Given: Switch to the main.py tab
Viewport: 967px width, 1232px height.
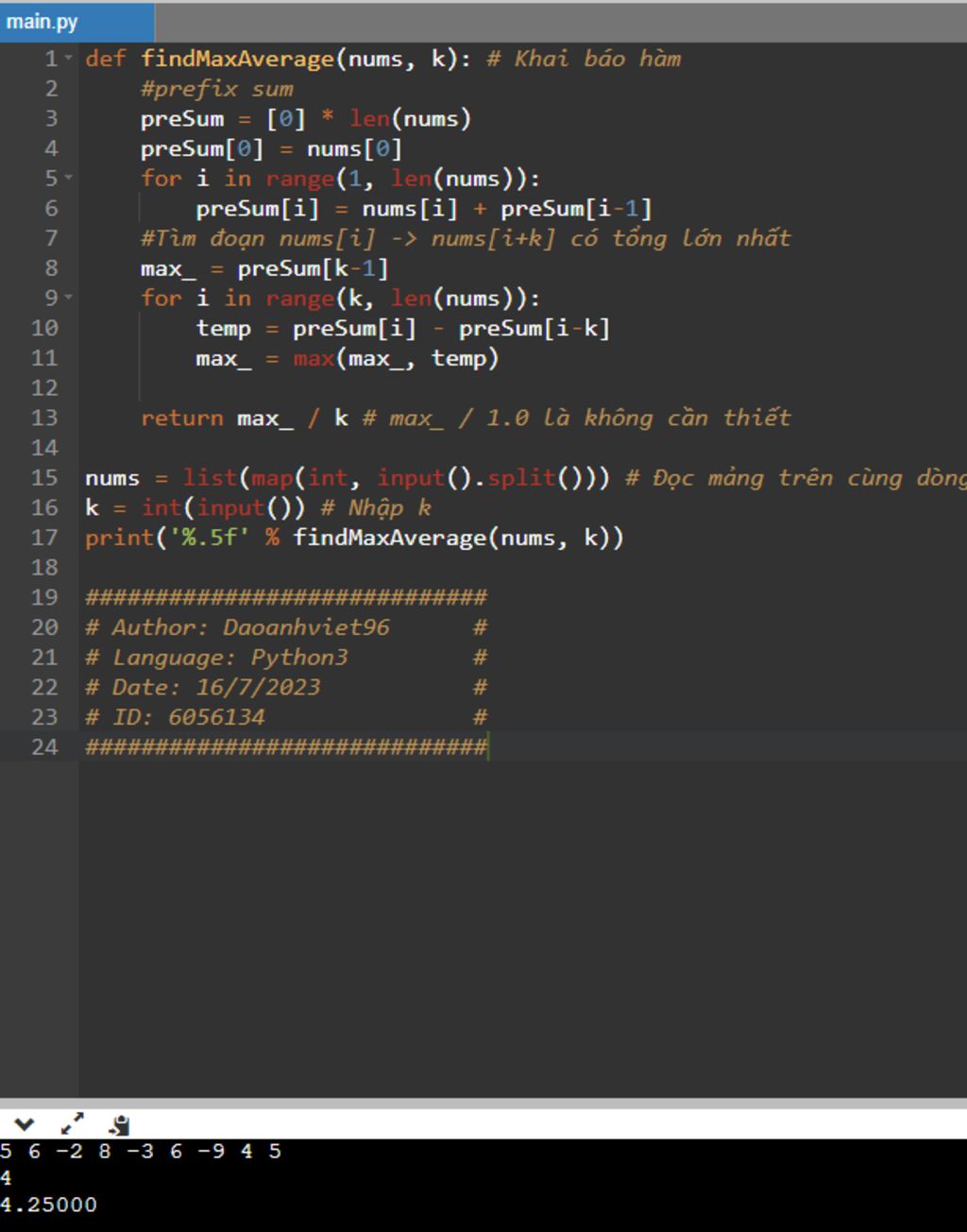Looking at the screenshot, I should pyautogui.click(x=76, y=22).
